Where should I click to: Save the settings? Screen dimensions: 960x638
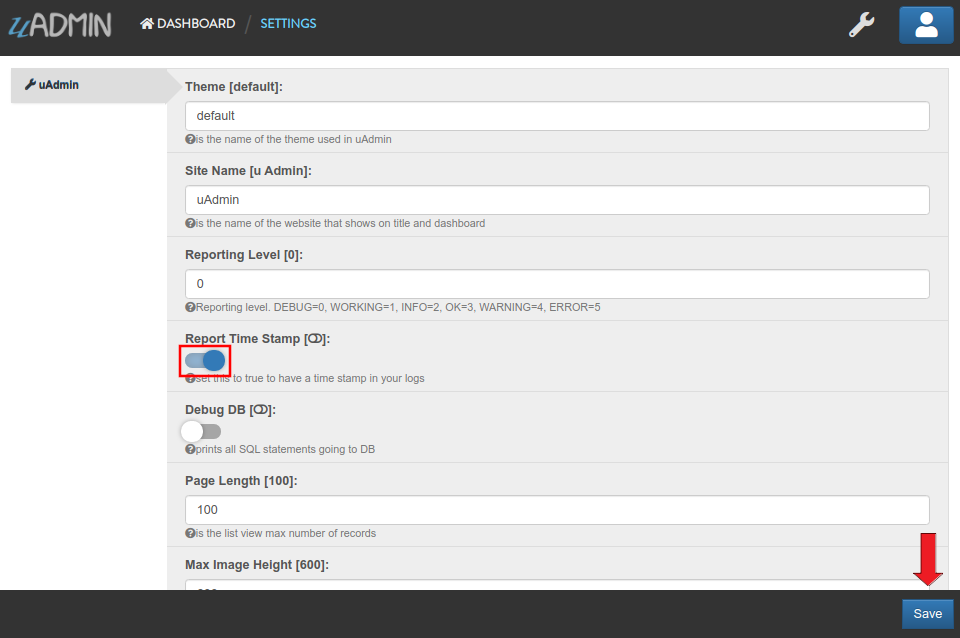(x=928, y=614)
